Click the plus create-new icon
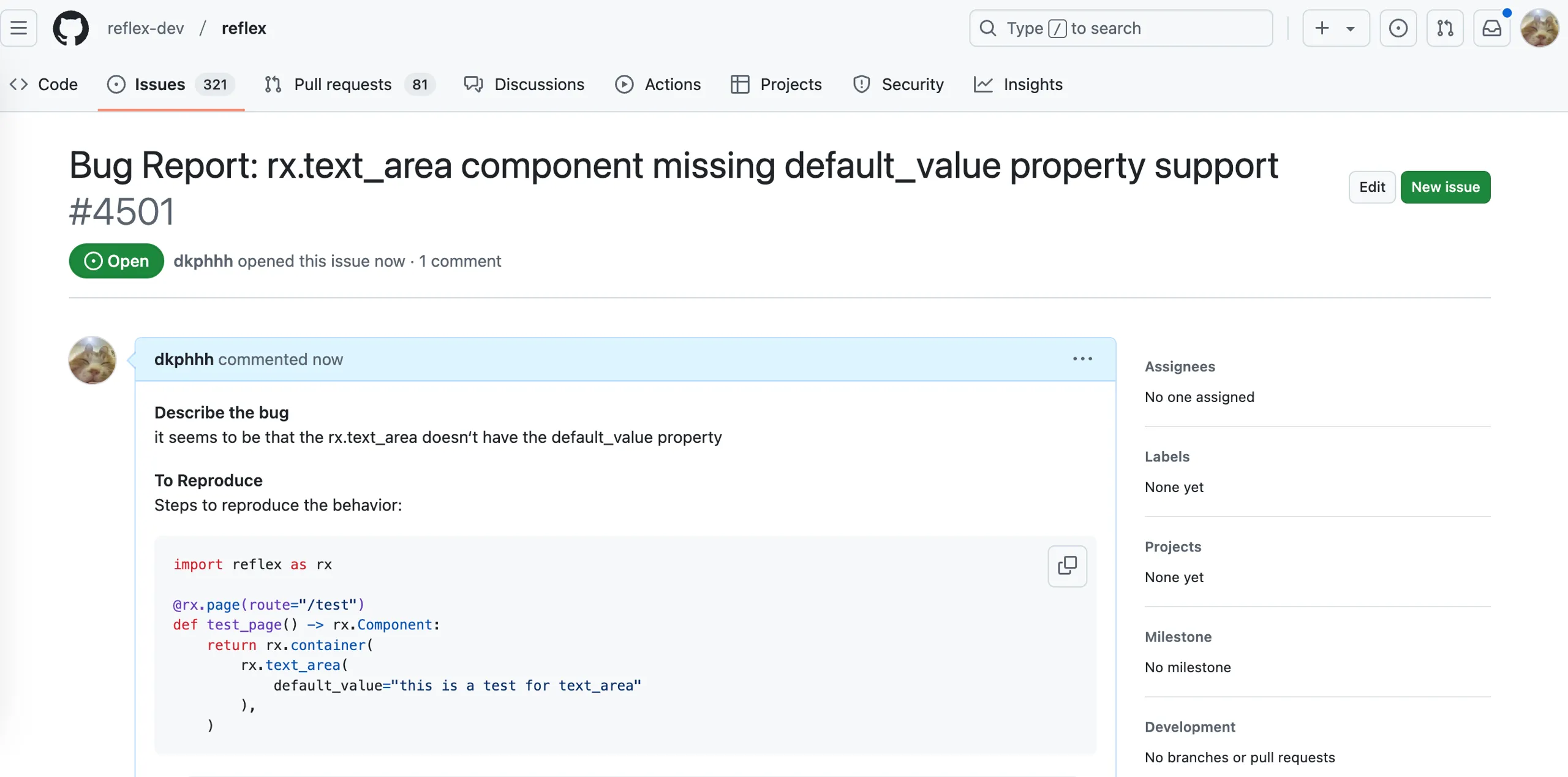This screenshot has width=1568, height=777. click(1322, 28)
